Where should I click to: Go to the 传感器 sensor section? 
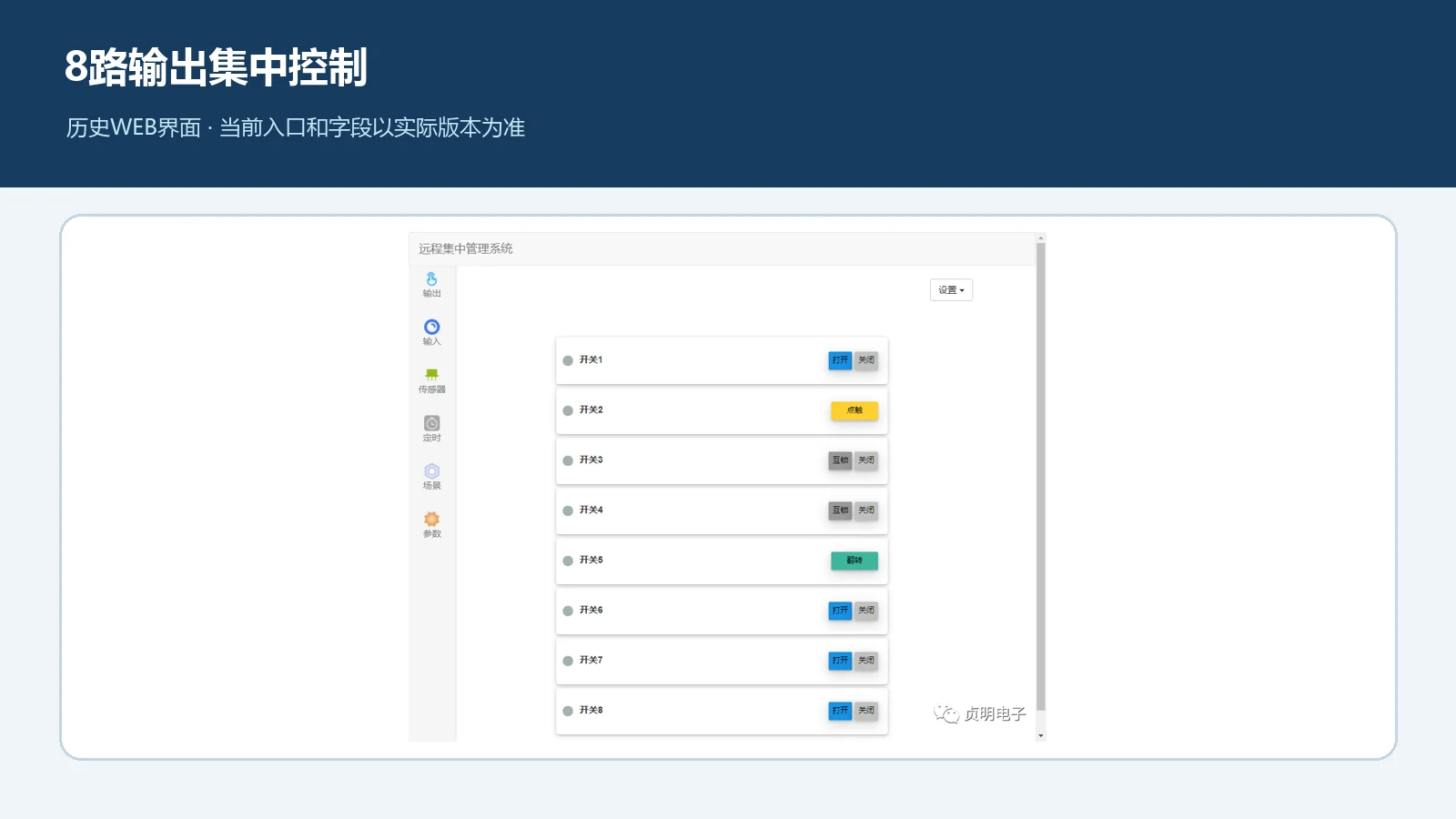click(x=431, y=381)
